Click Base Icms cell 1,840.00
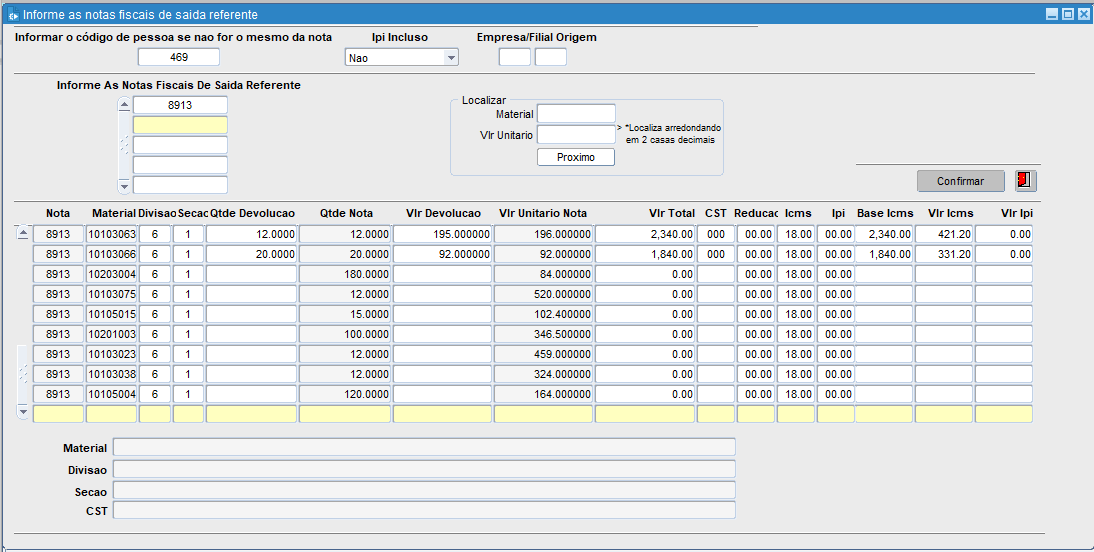Screen dimensions: 1094x552 (884, 254)
